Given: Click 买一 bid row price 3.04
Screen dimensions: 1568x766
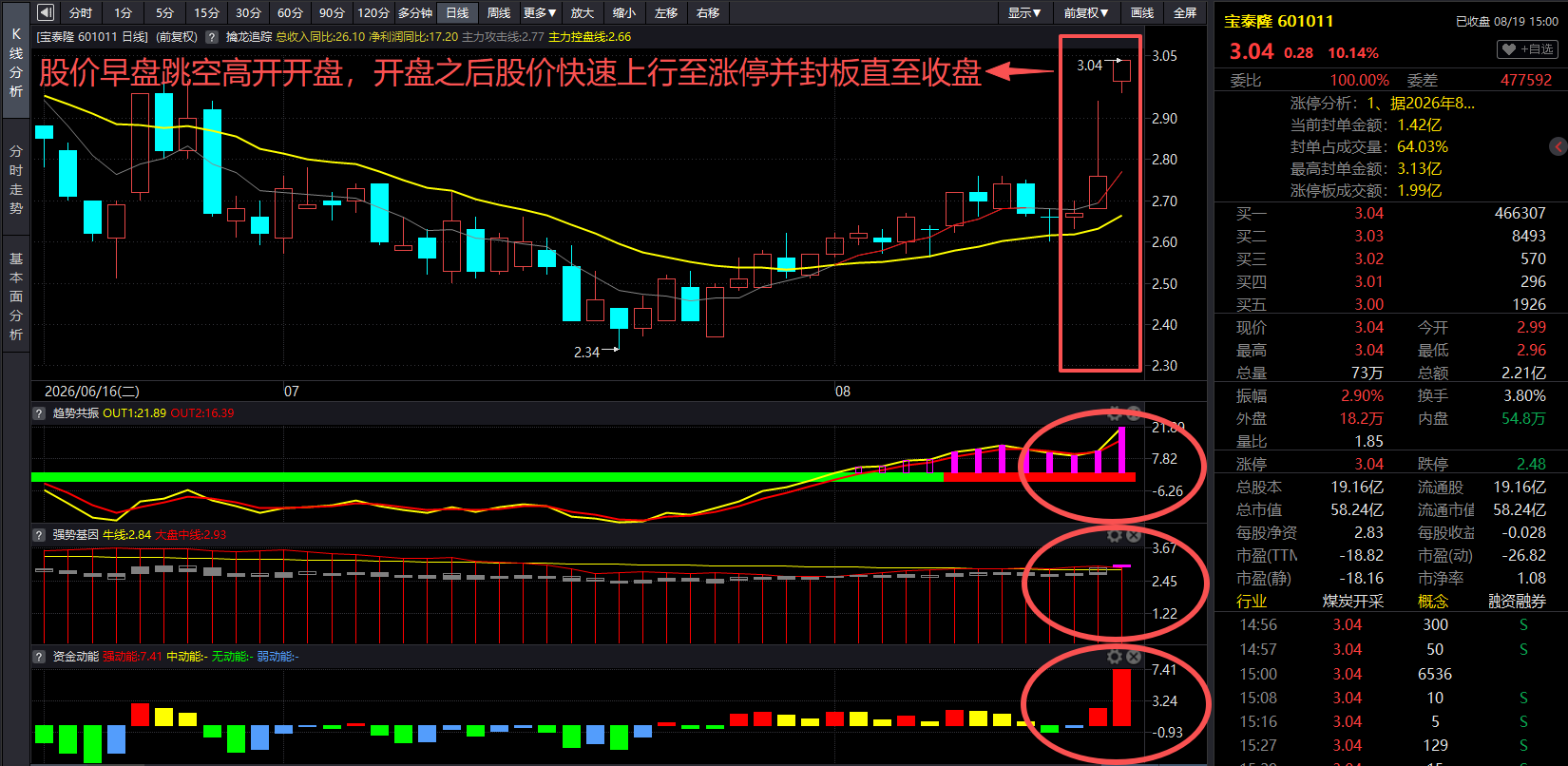Looking at the screenshot, I should (x=1369, y=214).
